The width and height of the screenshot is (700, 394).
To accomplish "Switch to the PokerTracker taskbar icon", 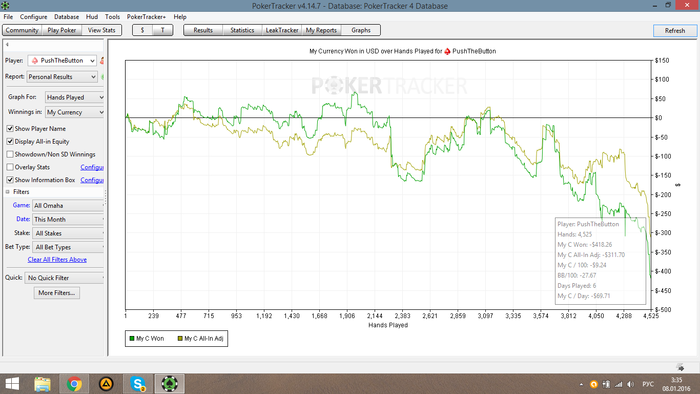I will pyautogui.click(x=170, y=384).
